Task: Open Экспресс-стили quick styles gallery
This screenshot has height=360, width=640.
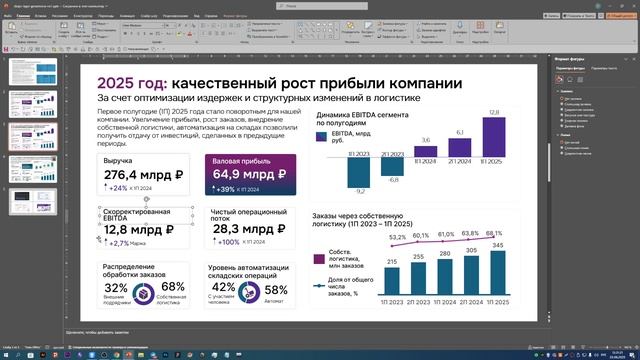Action: pos(368,29)
